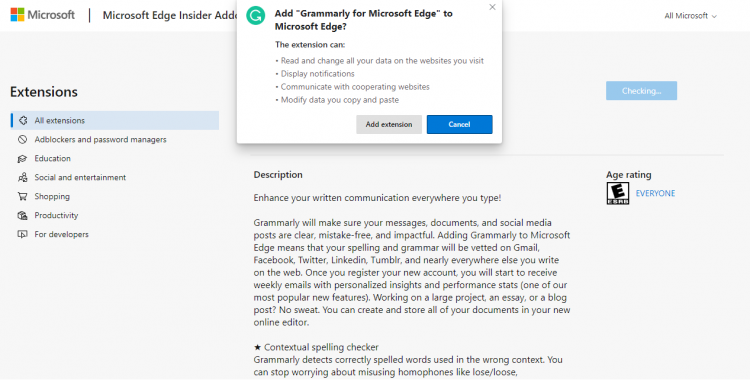This screenshot has width=750, height=380.
Task: Click the Education graduation cap icon
Action: [x=22, y=158]
